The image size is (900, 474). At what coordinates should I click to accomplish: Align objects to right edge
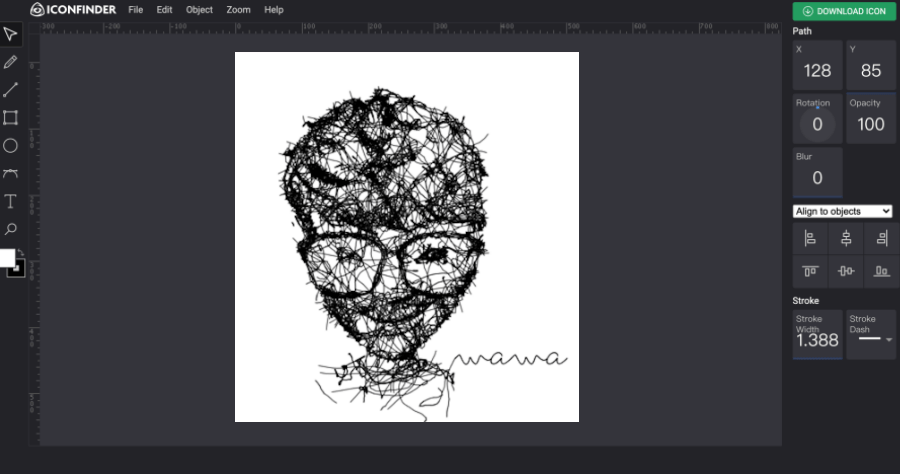tap(881, 238)
